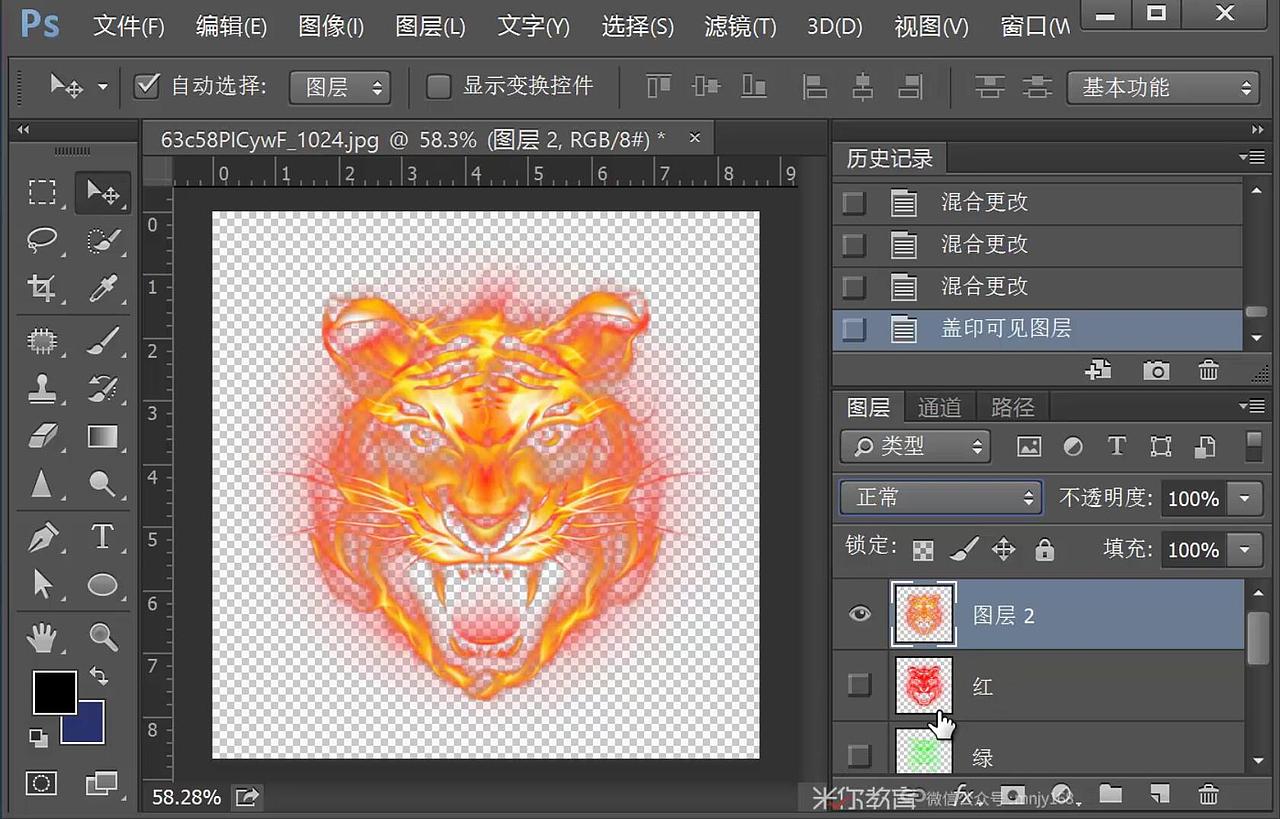Reset to default black and white colors

38,738
